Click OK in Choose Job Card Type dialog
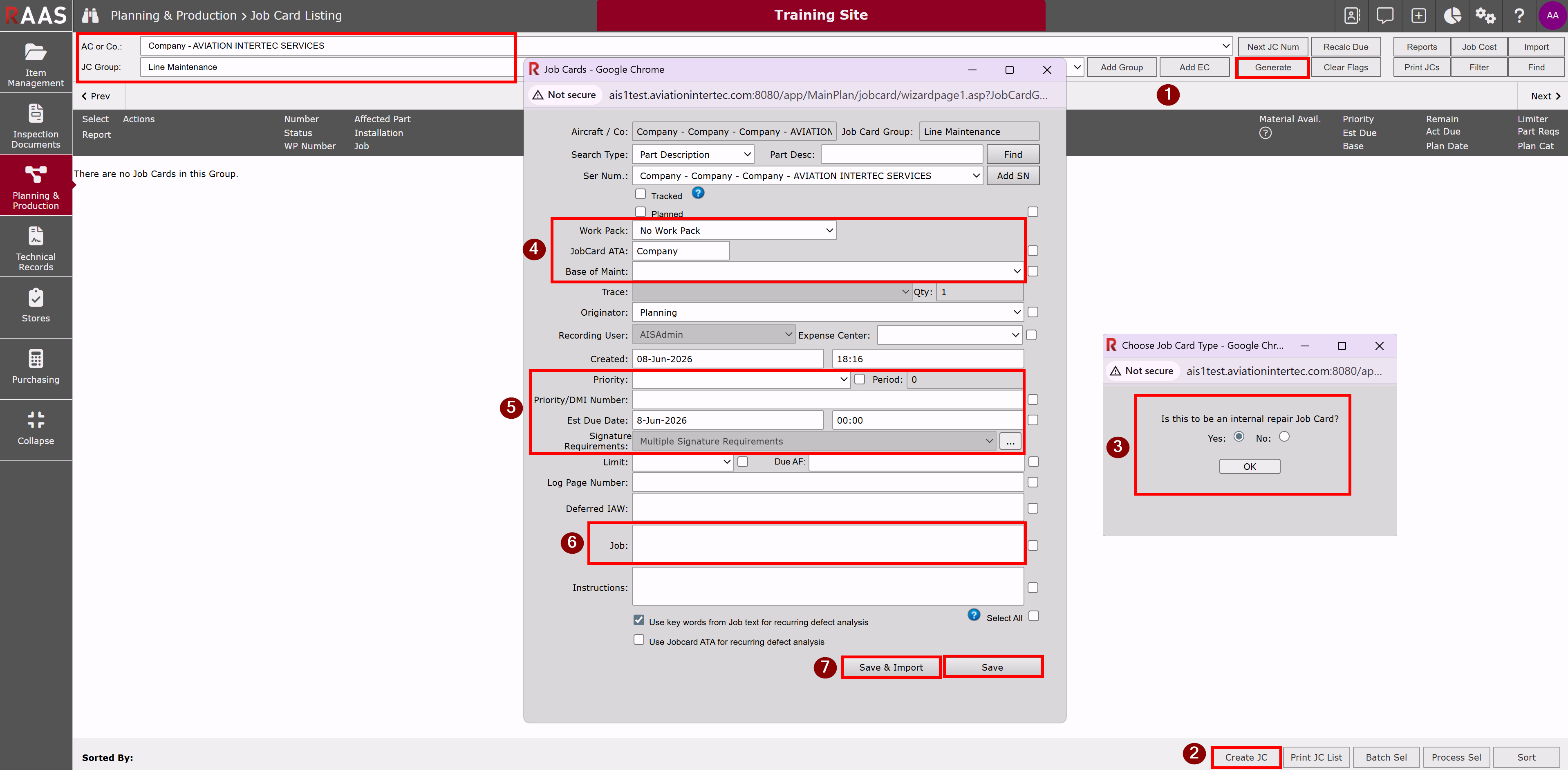This screenshot has height=770, width=1568. [1250, 467]
